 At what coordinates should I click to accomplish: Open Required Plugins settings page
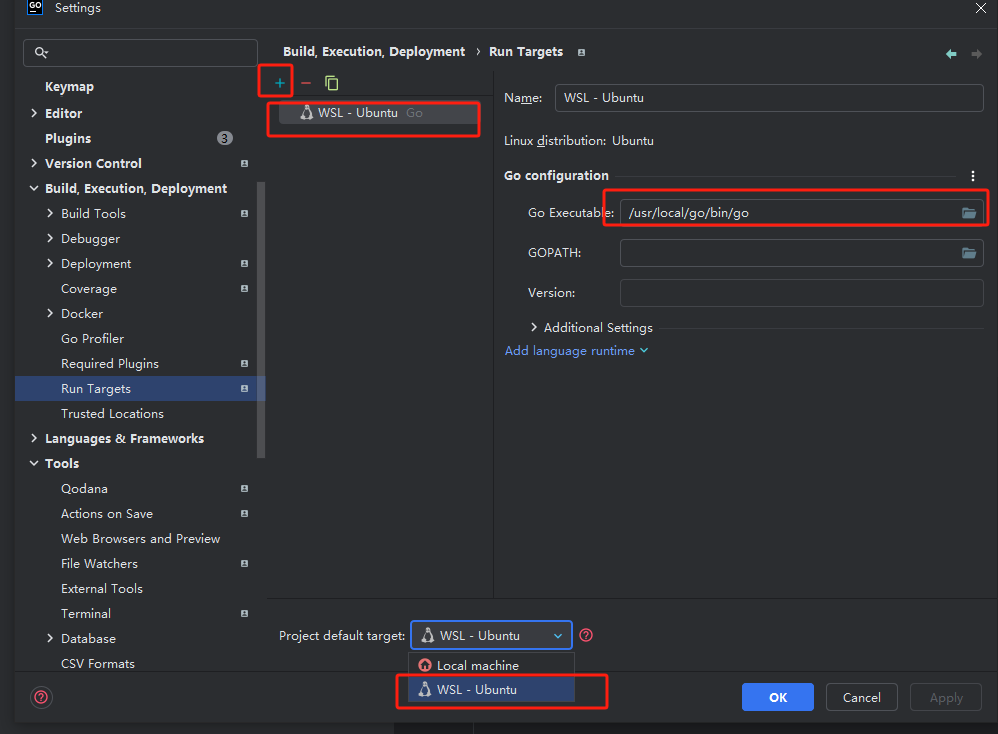pyautogui.click(x=110, y=363)
